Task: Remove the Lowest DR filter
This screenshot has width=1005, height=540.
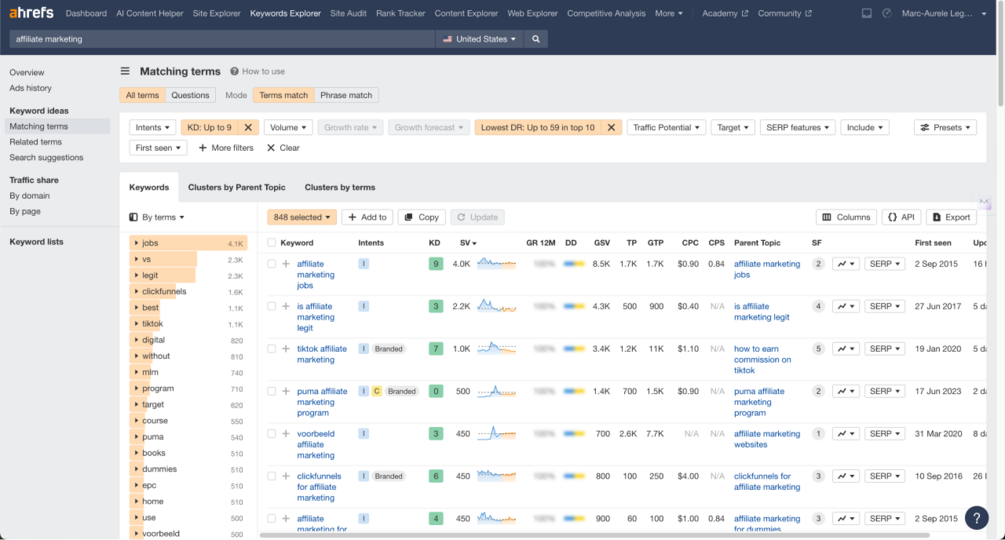Action: click(611, 127)
